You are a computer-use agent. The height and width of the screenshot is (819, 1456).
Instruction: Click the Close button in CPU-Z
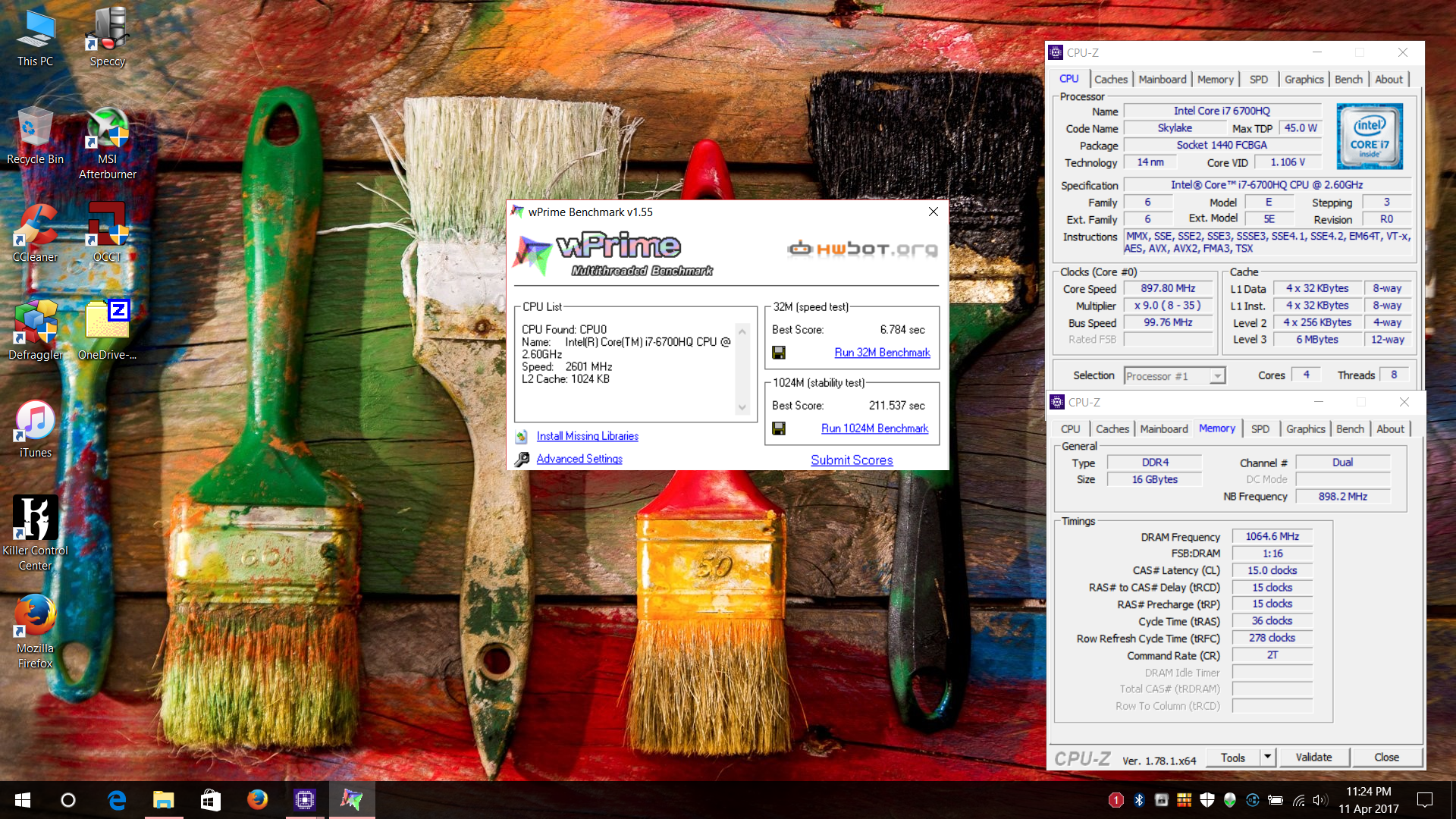pyautogui.click(x=1386, y=757)
